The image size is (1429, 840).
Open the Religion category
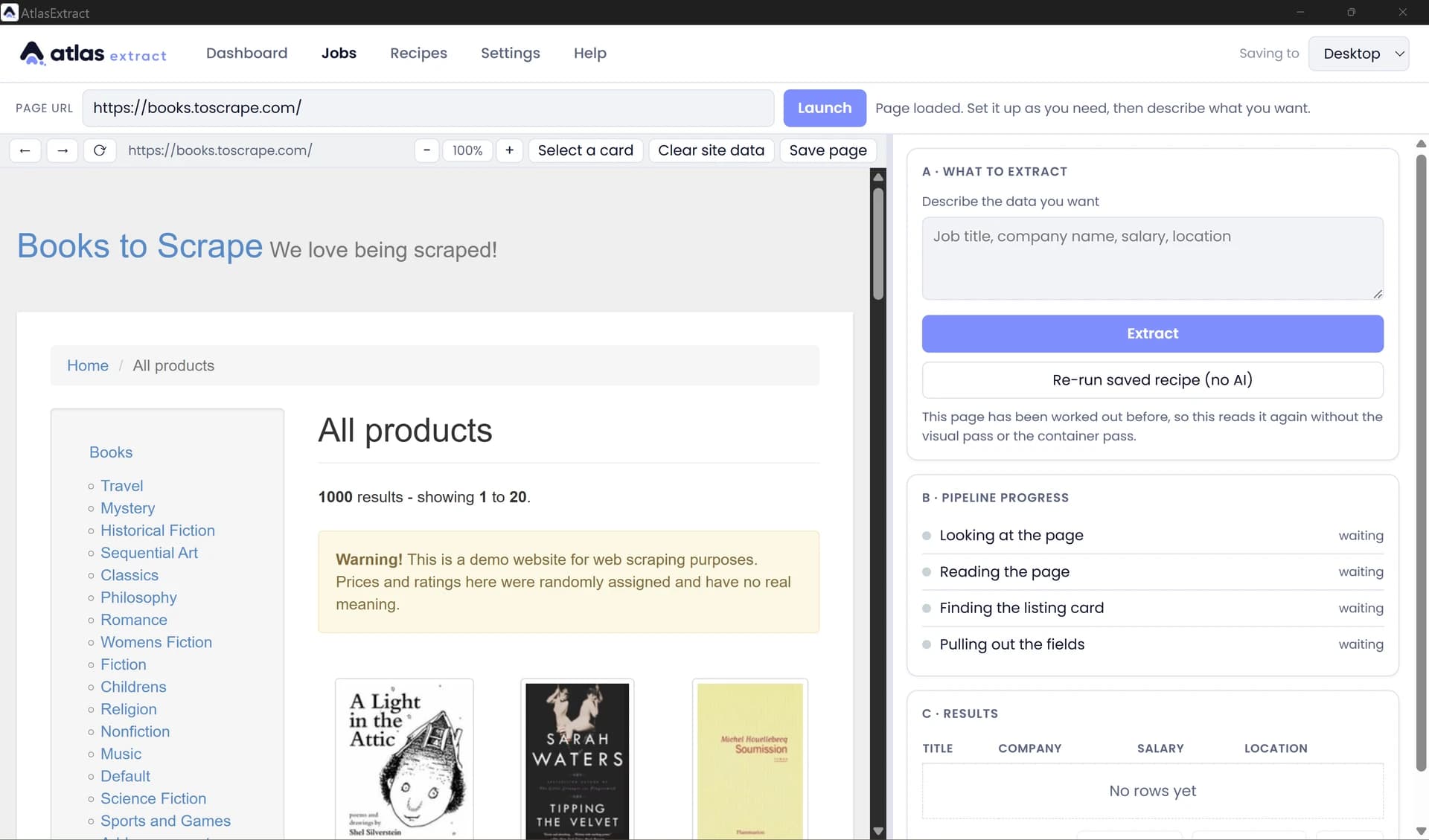[x=129, y=709]
